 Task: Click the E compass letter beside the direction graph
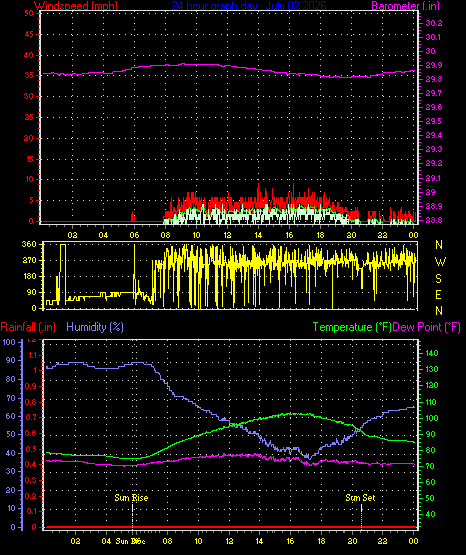(438, 294)
